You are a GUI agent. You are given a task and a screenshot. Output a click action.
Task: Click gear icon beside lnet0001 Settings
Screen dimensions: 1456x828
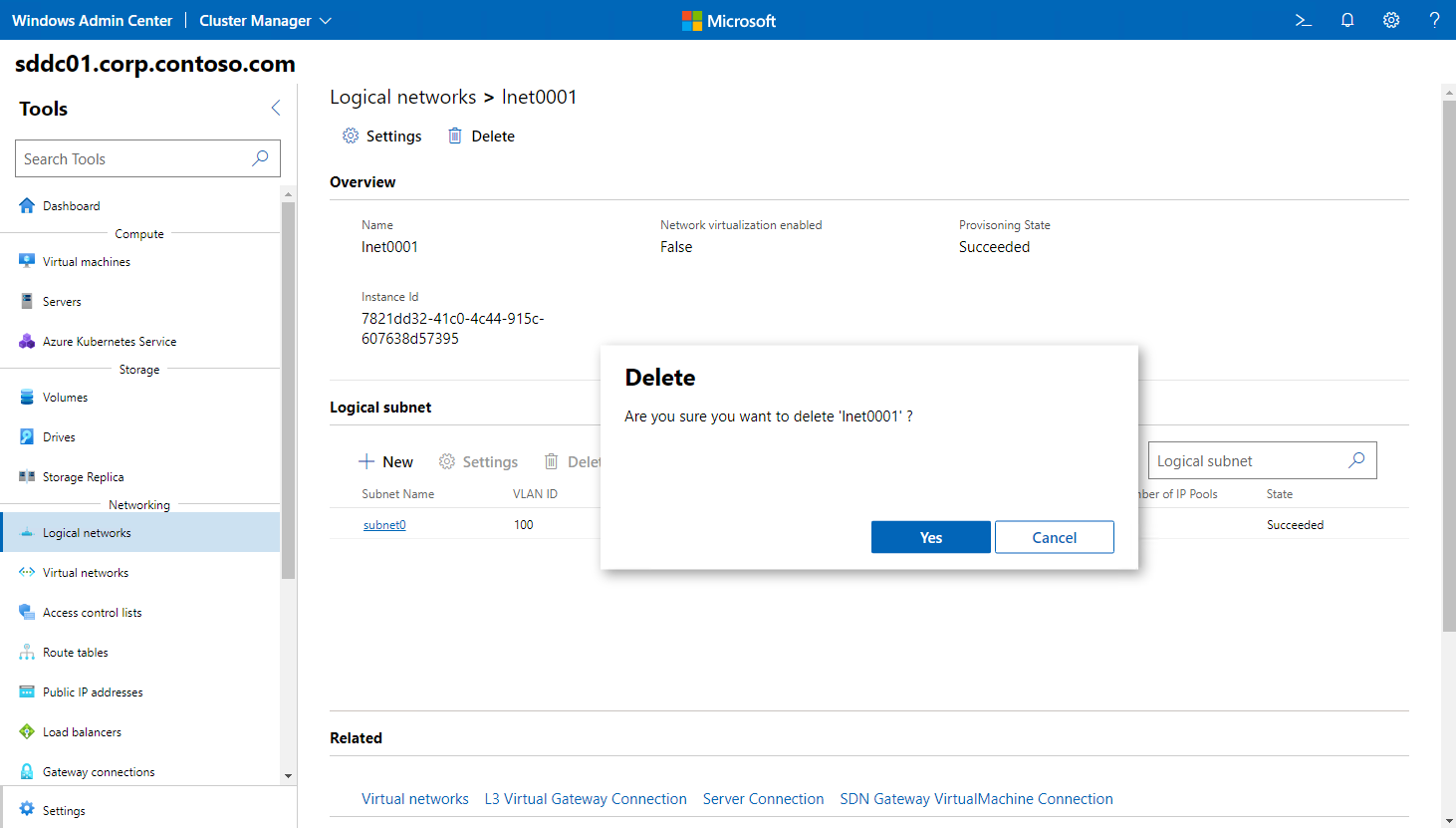tap(351, 136)
